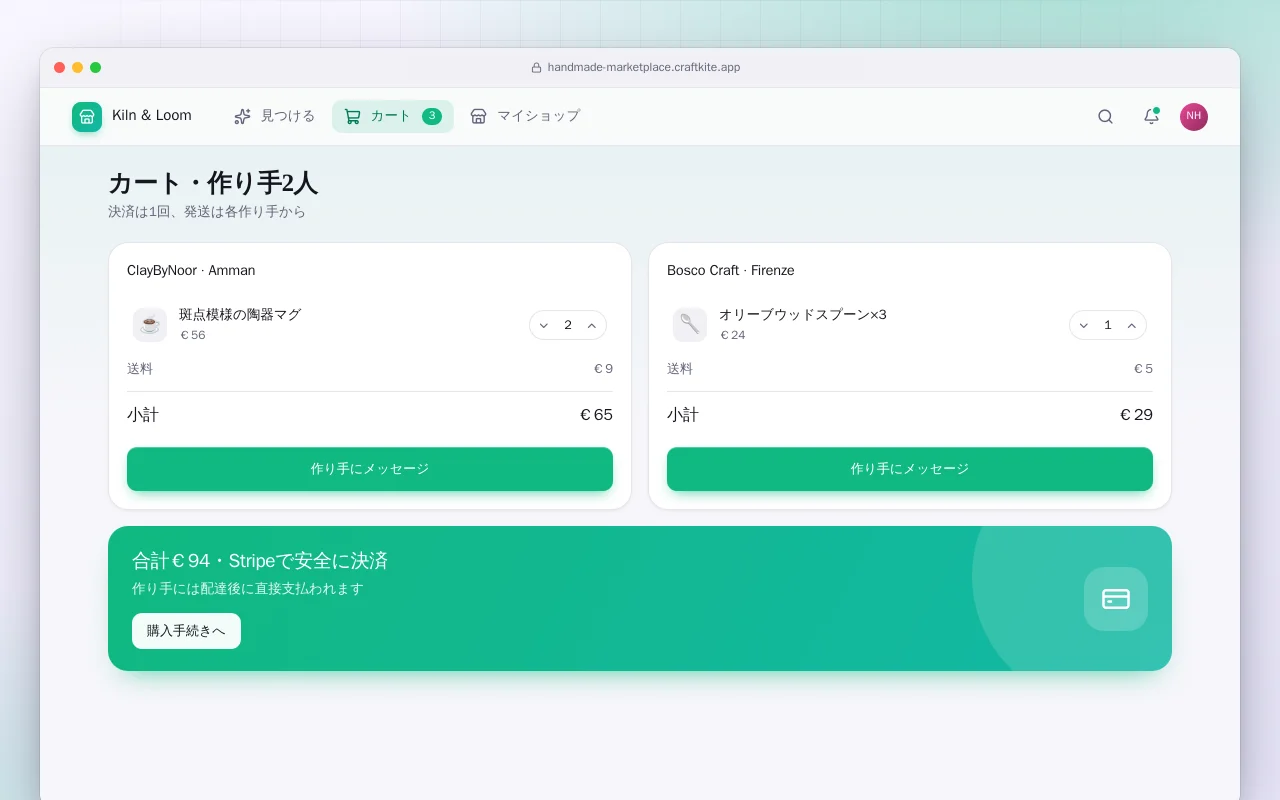Click the Kiln & Loom shop logo icon
Viewport: 1280px width, 800px height.
click(87, 116)
